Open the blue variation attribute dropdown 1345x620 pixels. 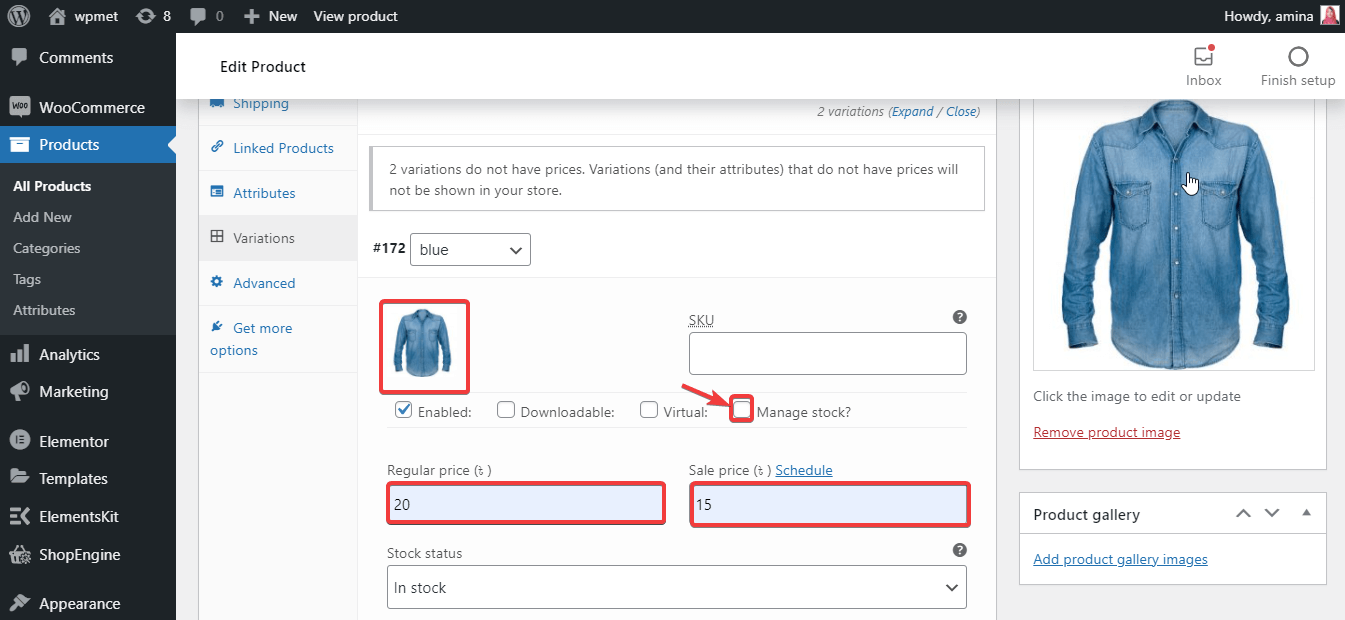click(470, 250)
